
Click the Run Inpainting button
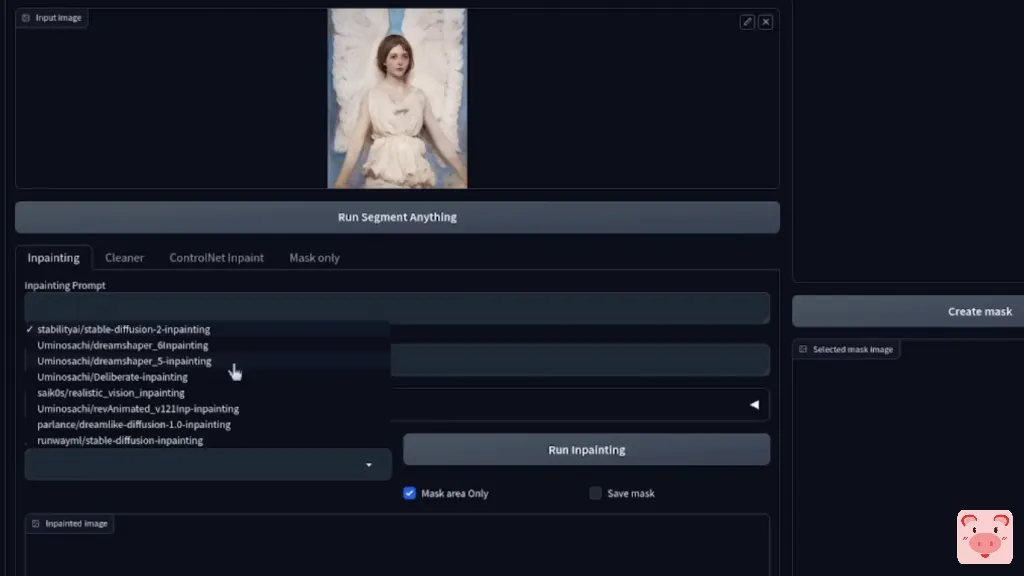pyautogui.click(x=586, y=449)
